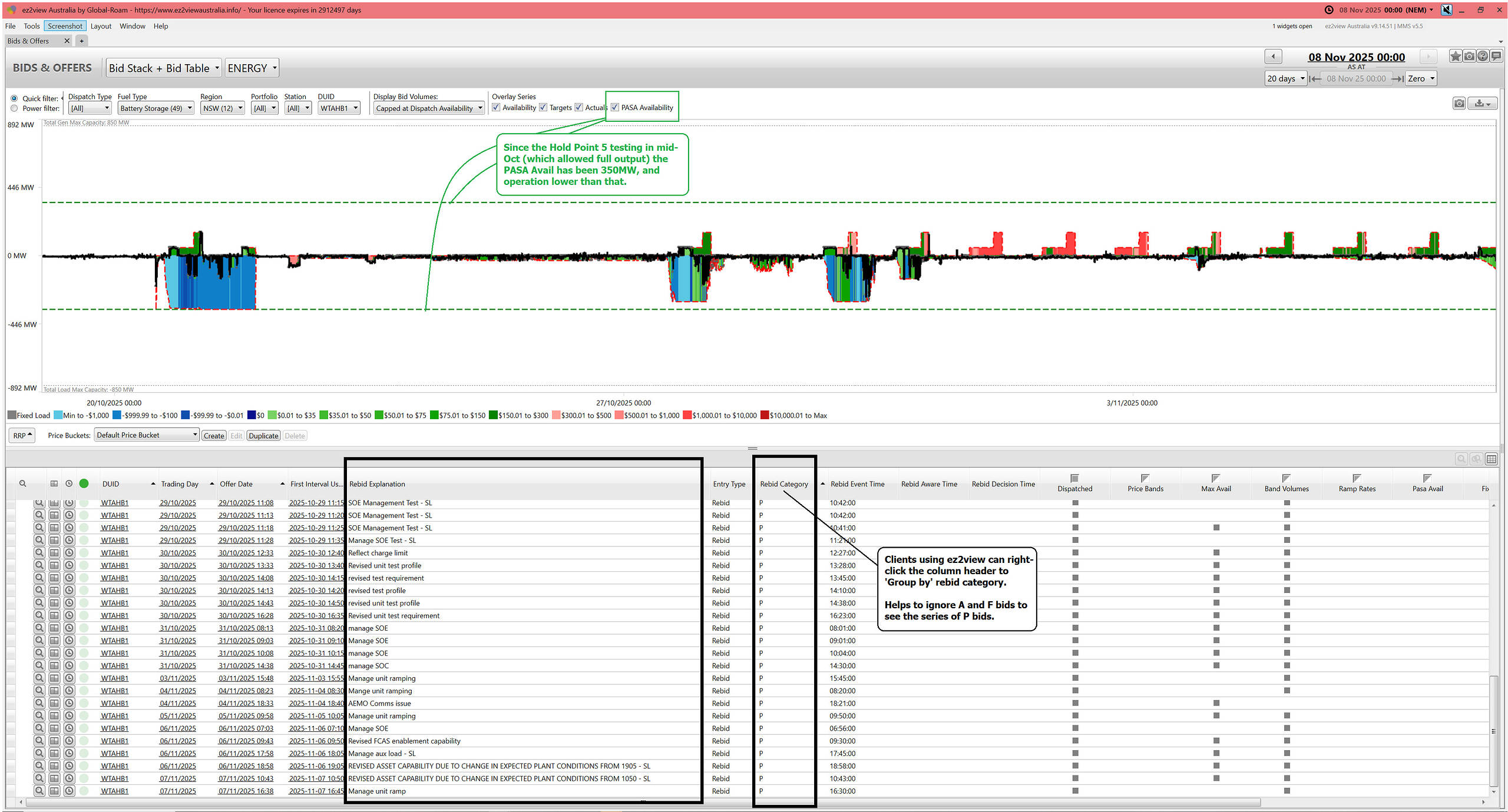This screenshot has width=1508, height=812.
Task: Click the mute speaker icon in title bar
Action: point(1447,10)
